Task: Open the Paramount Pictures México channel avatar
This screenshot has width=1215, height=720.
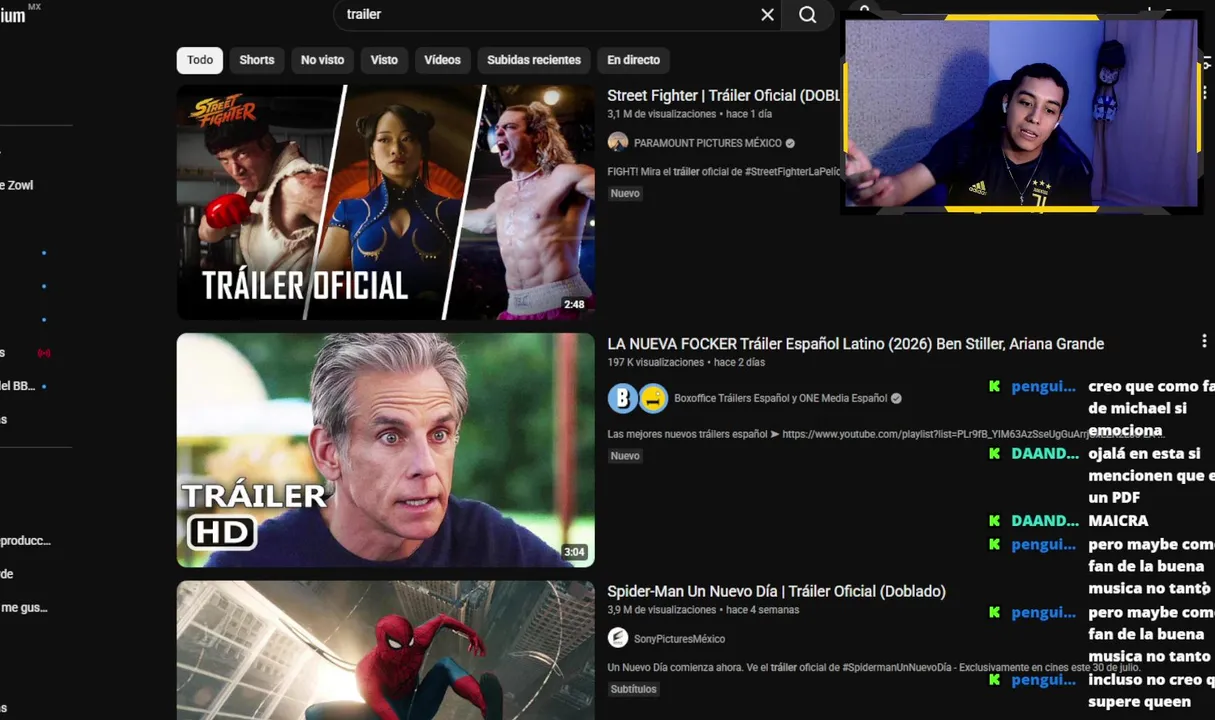Action: 618,142
